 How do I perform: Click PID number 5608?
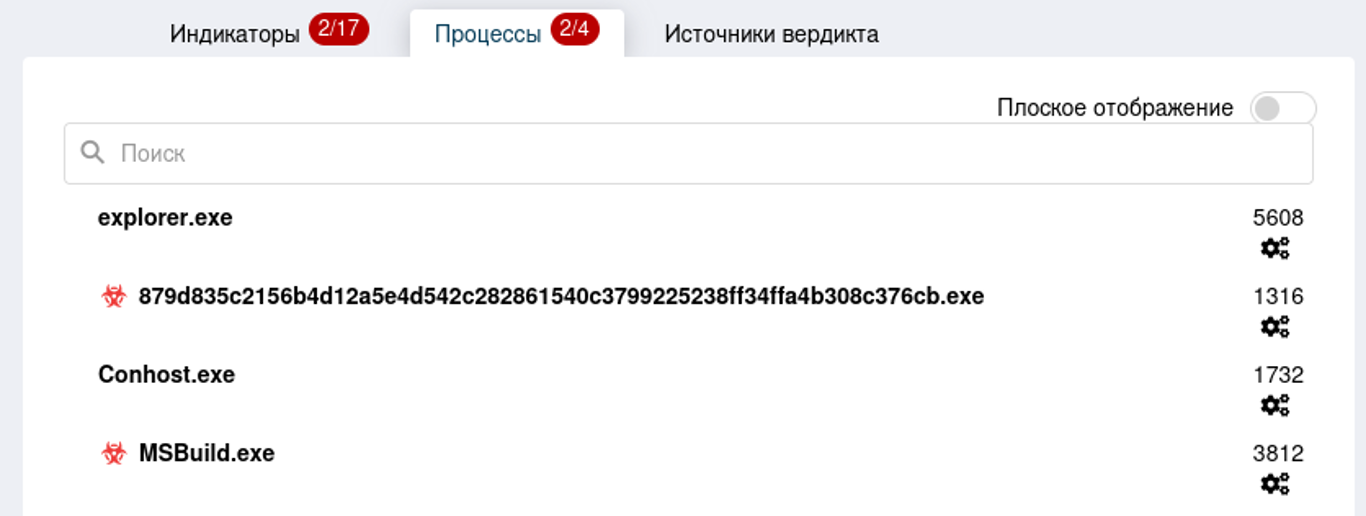pyautogui.click(x=1278, y=218)
